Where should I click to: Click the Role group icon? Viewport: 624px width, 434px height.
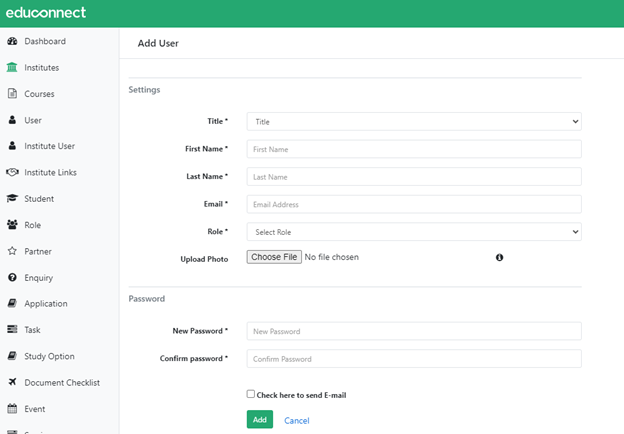[x=12, y=224]
